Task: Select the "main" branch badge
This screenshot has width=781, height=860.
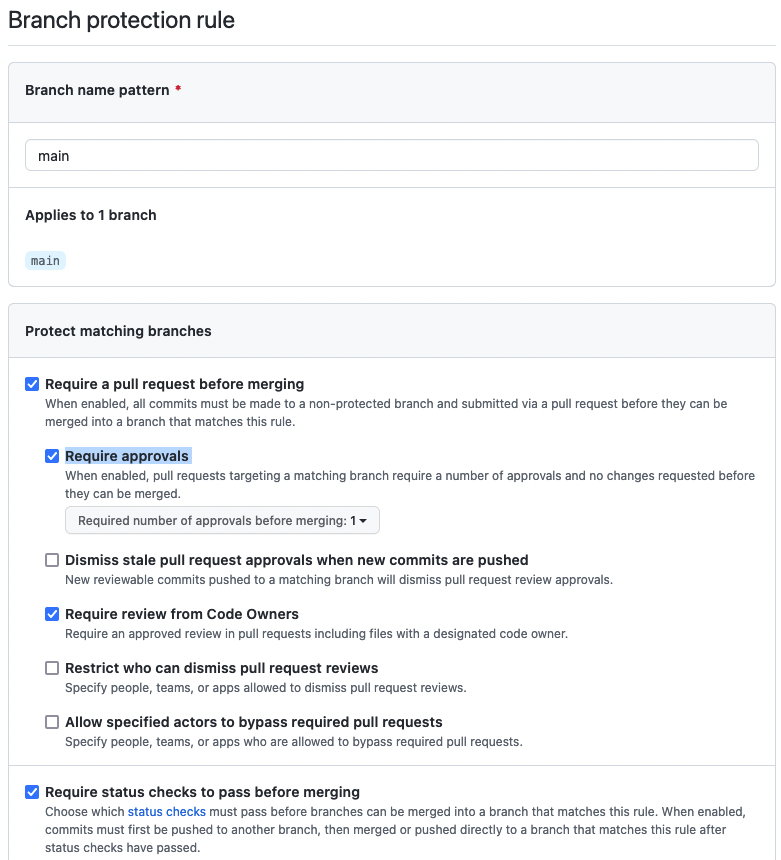Action: coord(45,260)
